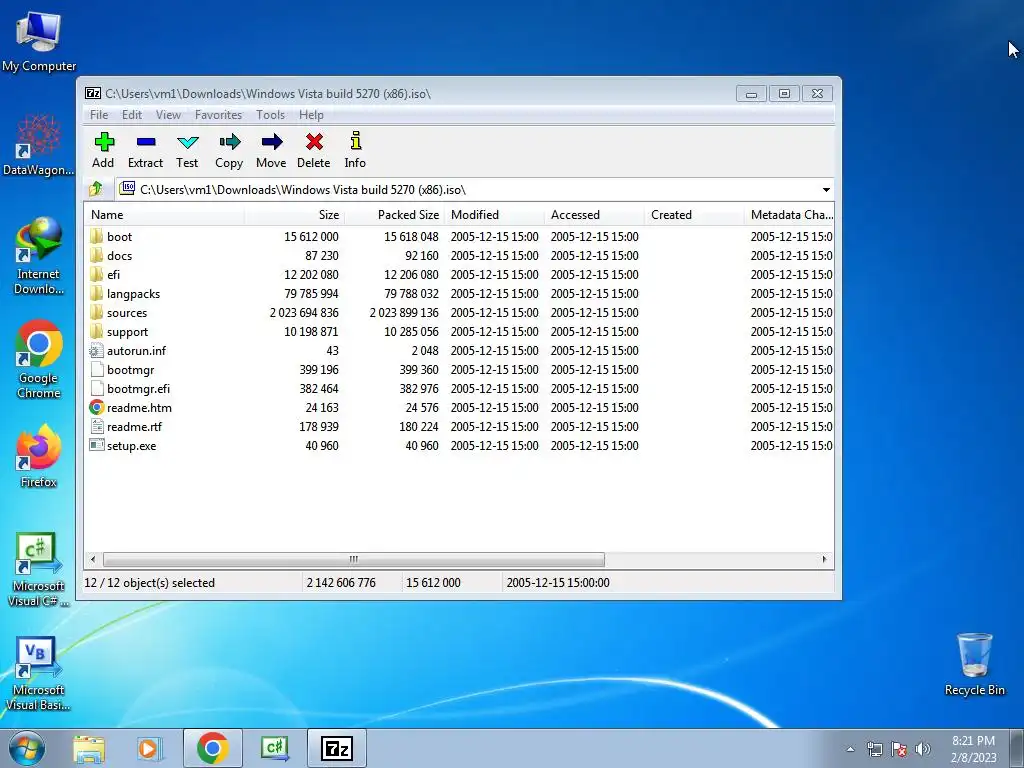The image size is (1024, 768).
Task: Sort by Created column header
Action: pyautogui.click(x=694, y=215)
